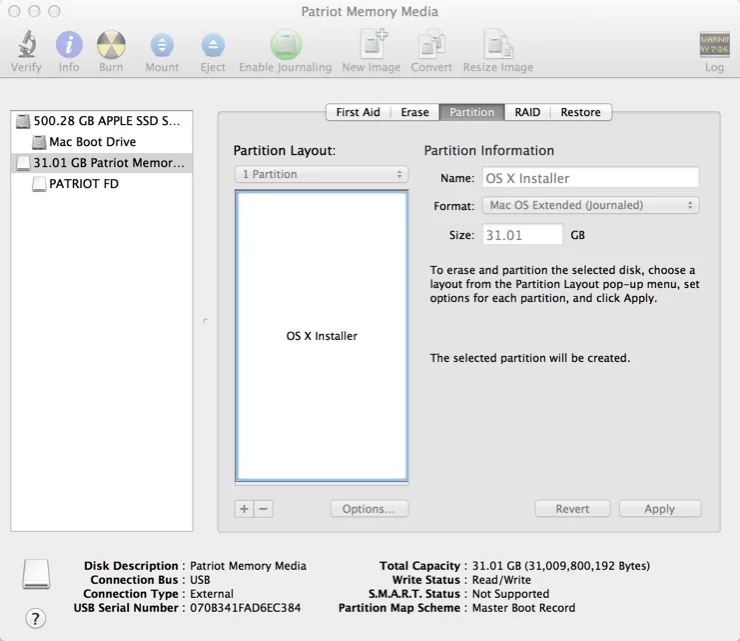Create a New Image from the toolbar

click(x=373, y=43)
